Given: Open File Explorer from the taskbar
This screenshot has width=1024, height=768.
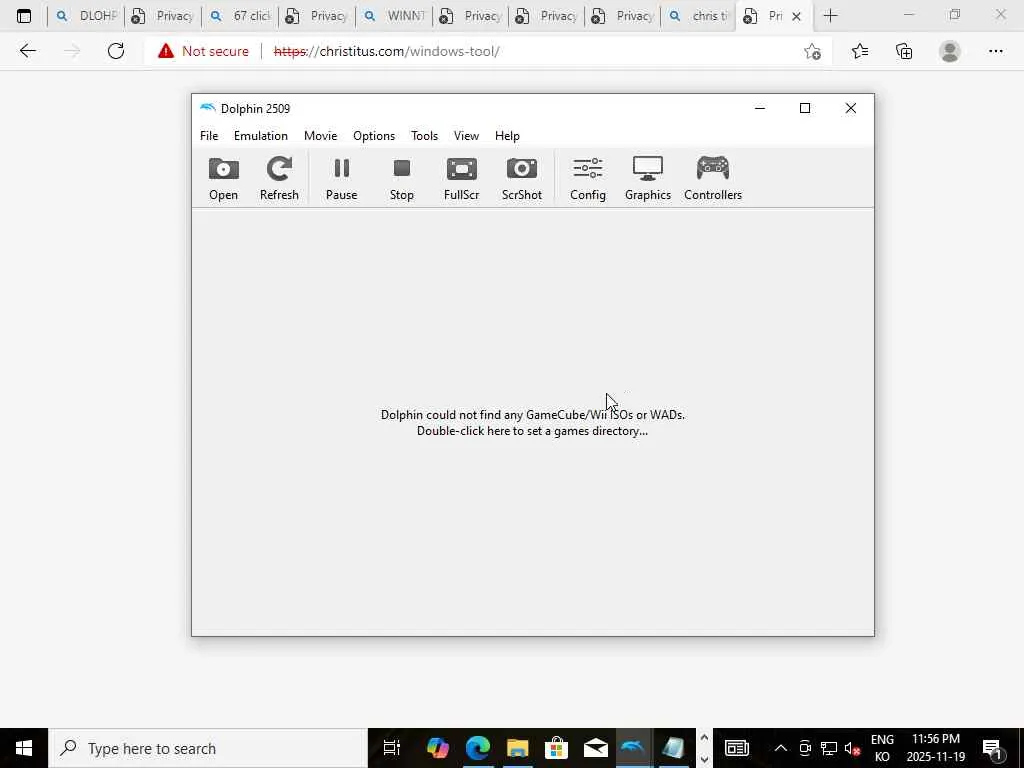Looking at the screenshot, I should (x=517, y=748).
